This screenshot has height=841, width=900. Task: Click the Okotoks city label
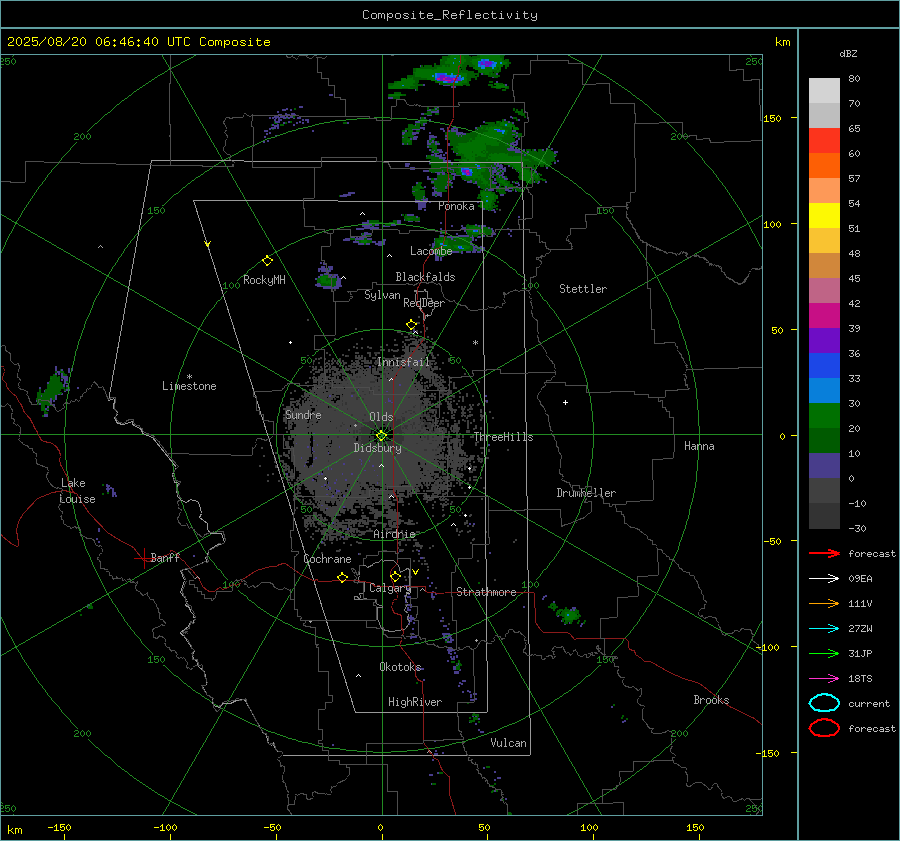pos(400,666)
